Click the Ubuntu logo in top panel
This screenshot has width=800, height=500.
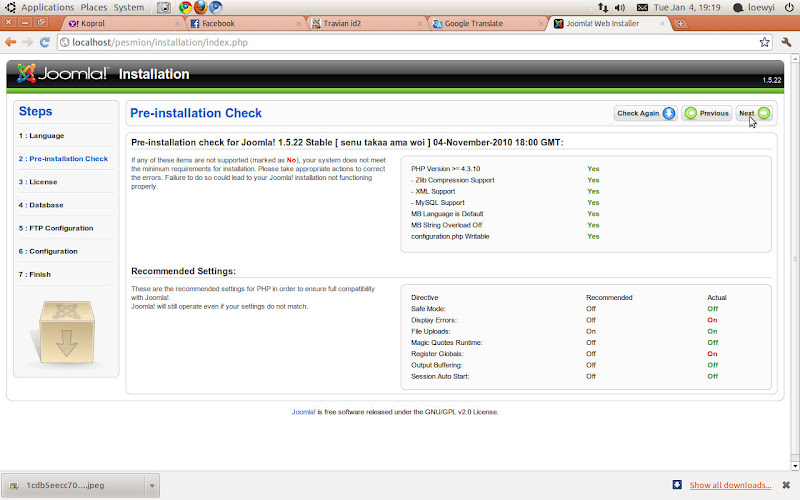[x=10, y=7]
